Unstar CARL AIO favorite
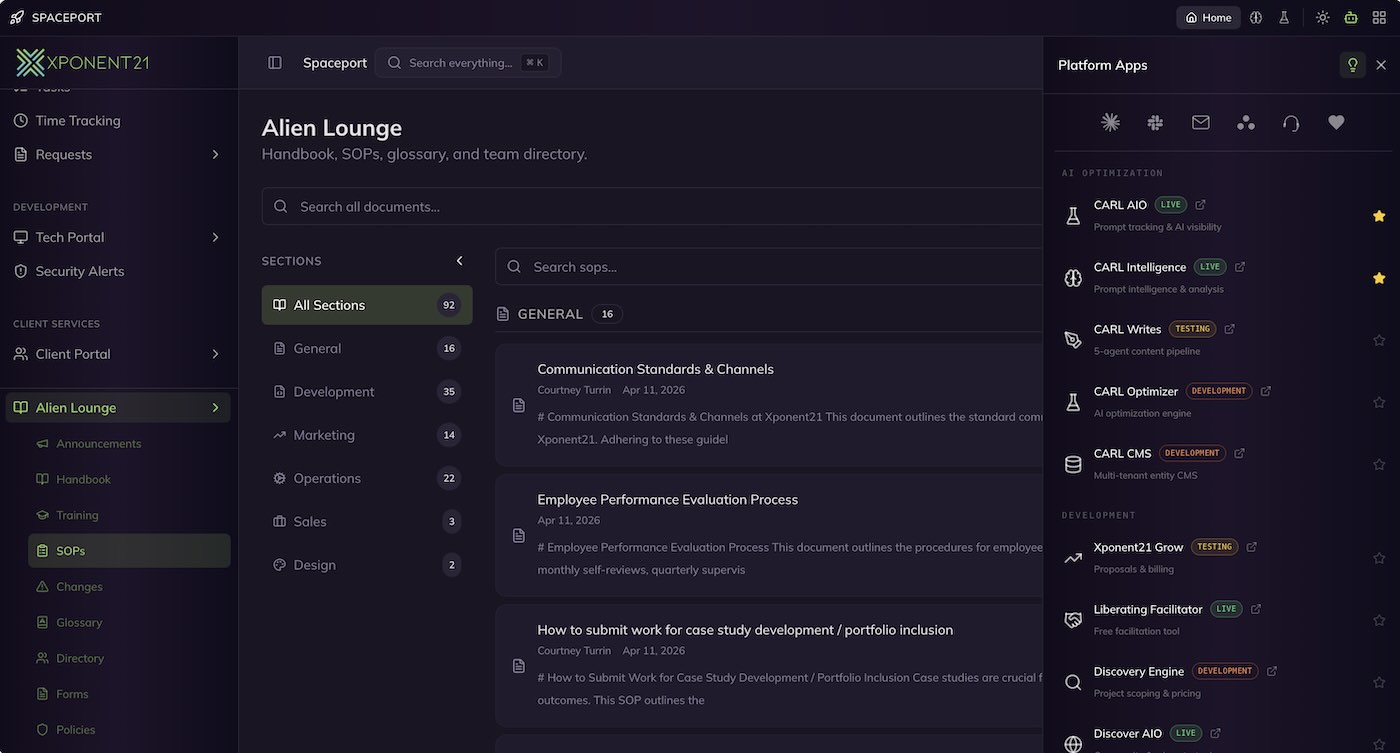 point(1379,216)
